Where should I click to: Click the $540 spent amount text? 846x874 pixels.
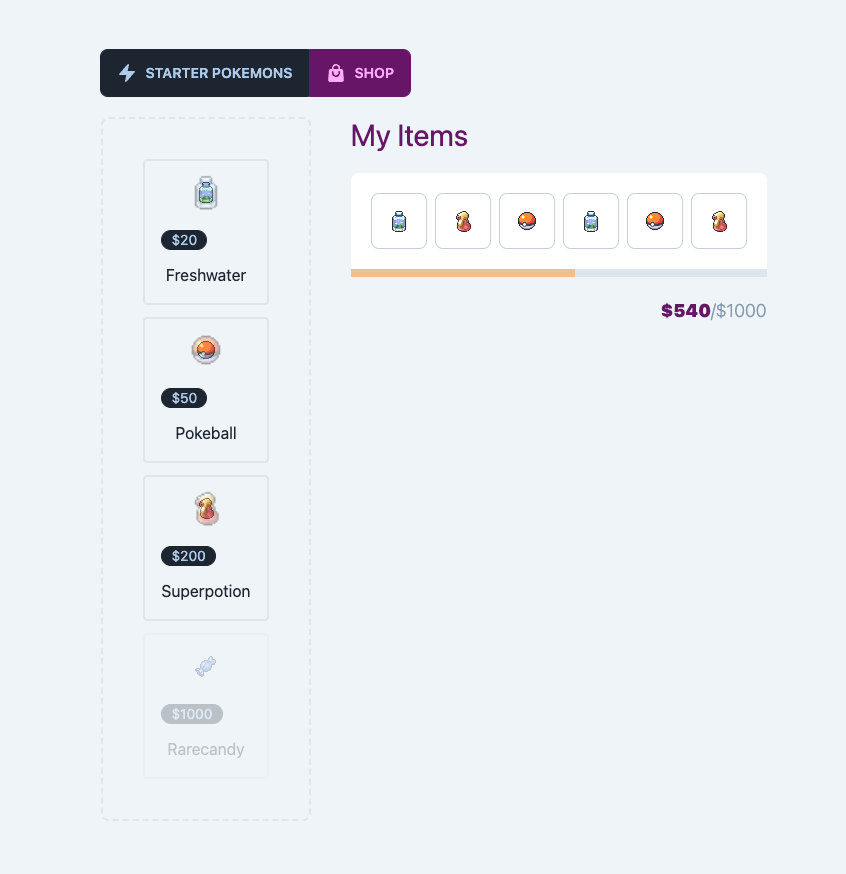pyautogui.click(x=684, y=311)
